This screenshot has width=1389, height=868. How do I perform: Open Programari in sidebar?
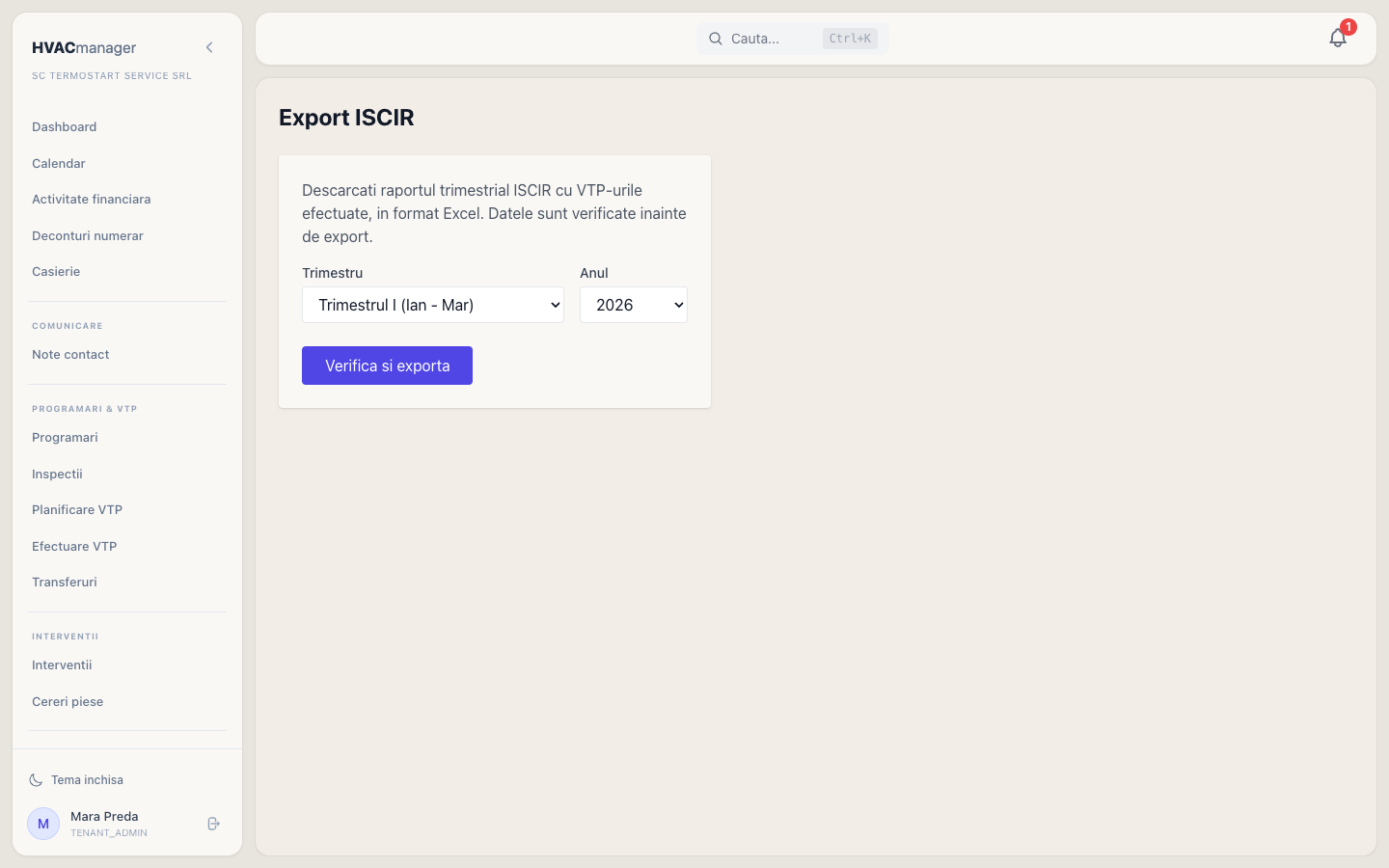coord(65,437)
